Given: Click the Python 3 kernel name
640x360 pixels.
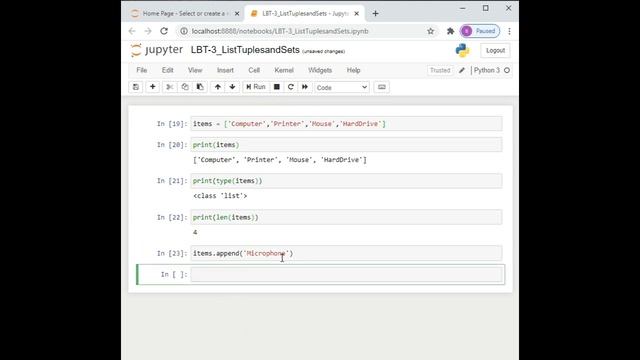Looking at the screenshot, I should pos(487,70).
